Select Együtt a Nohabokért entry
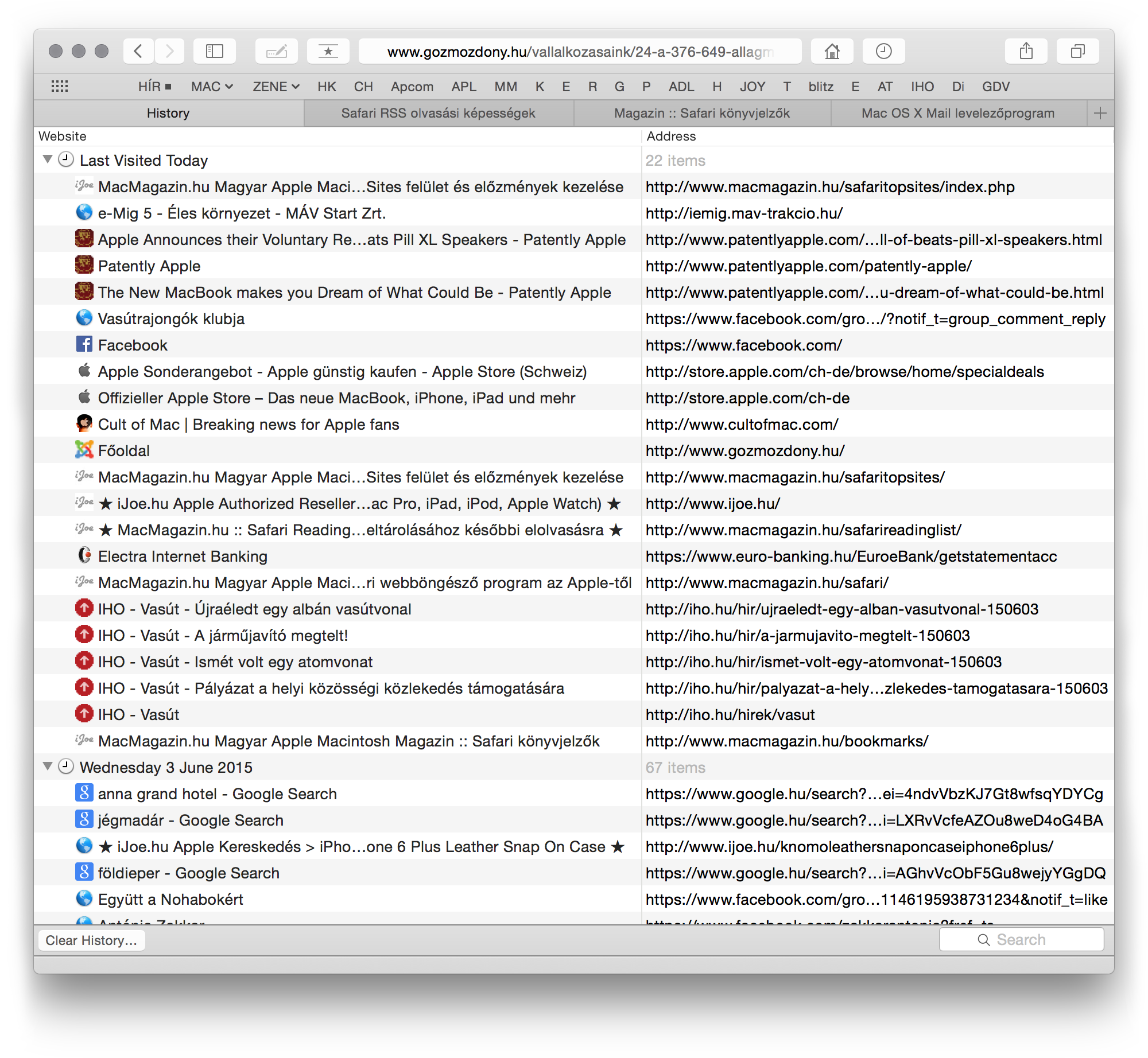 574,899
